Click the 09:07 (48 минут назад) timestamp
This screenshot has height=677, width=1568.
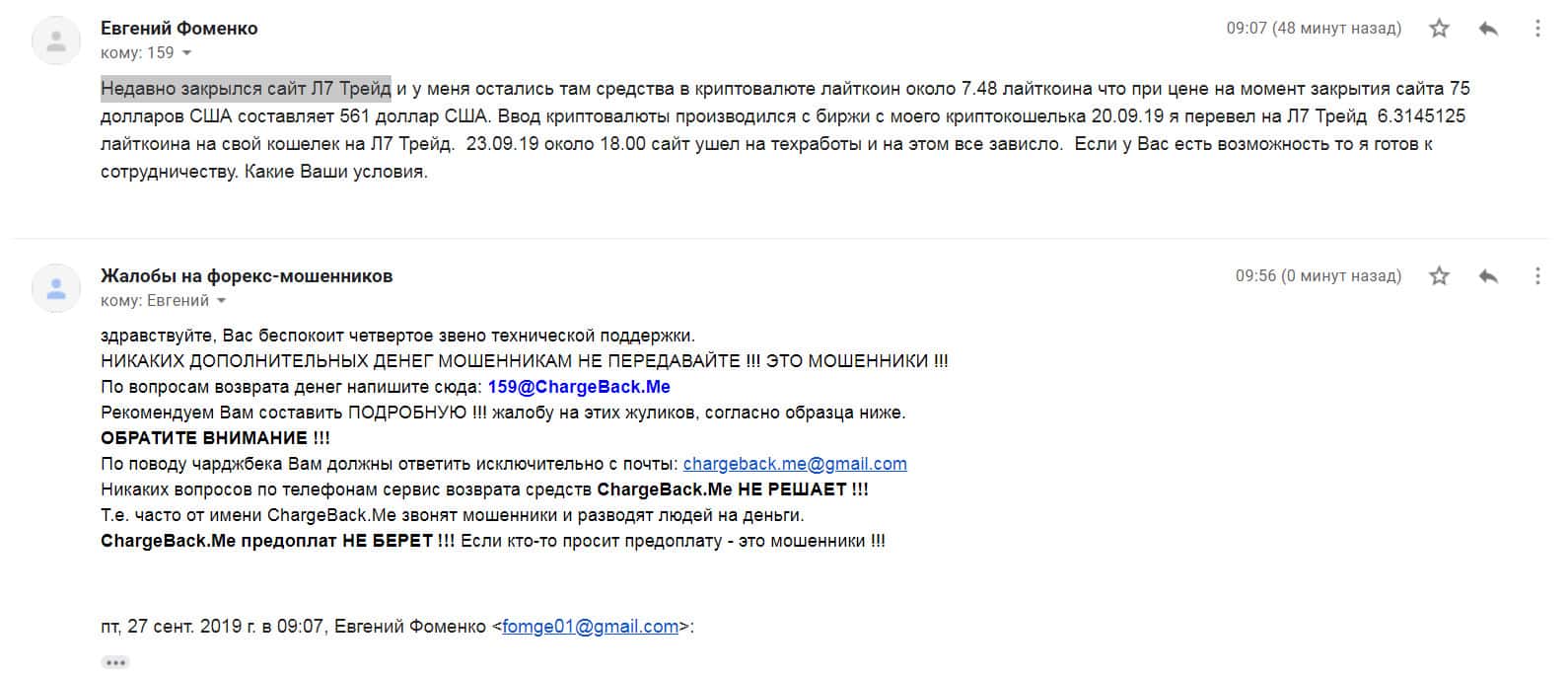point(1313,29)
